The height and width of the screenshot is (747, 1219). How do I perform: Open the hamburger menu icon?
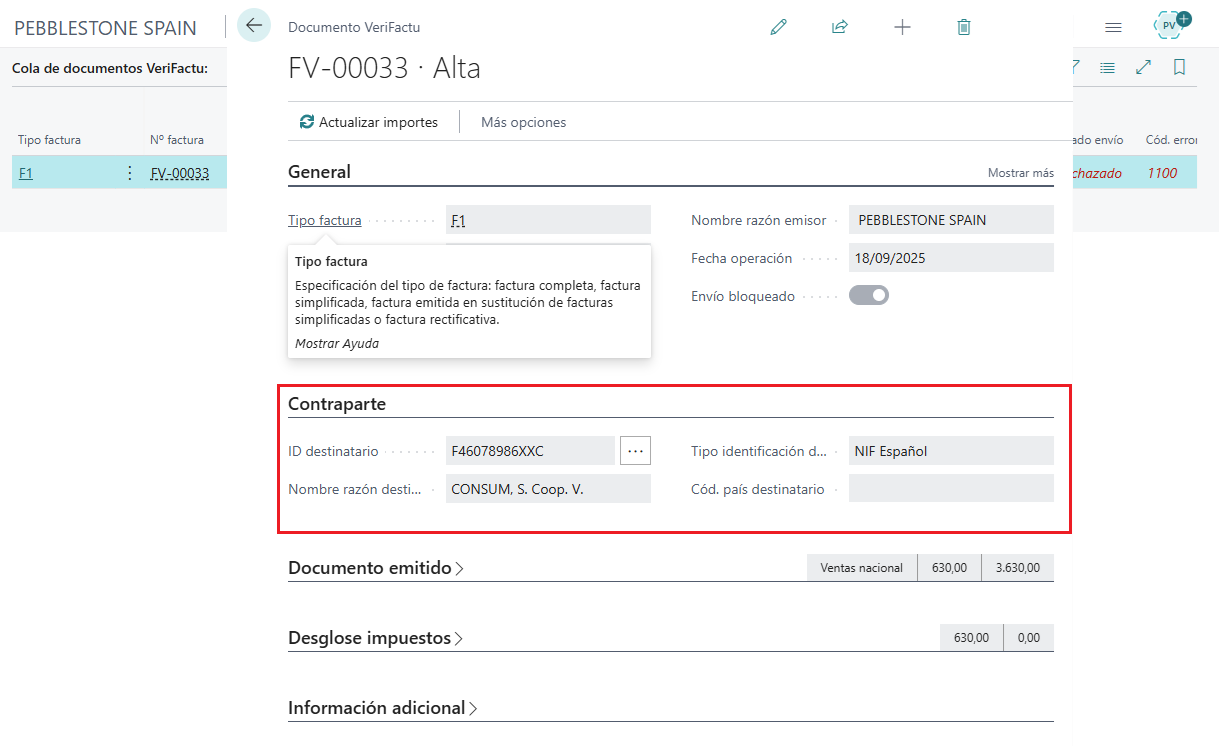pos(1113,28)
